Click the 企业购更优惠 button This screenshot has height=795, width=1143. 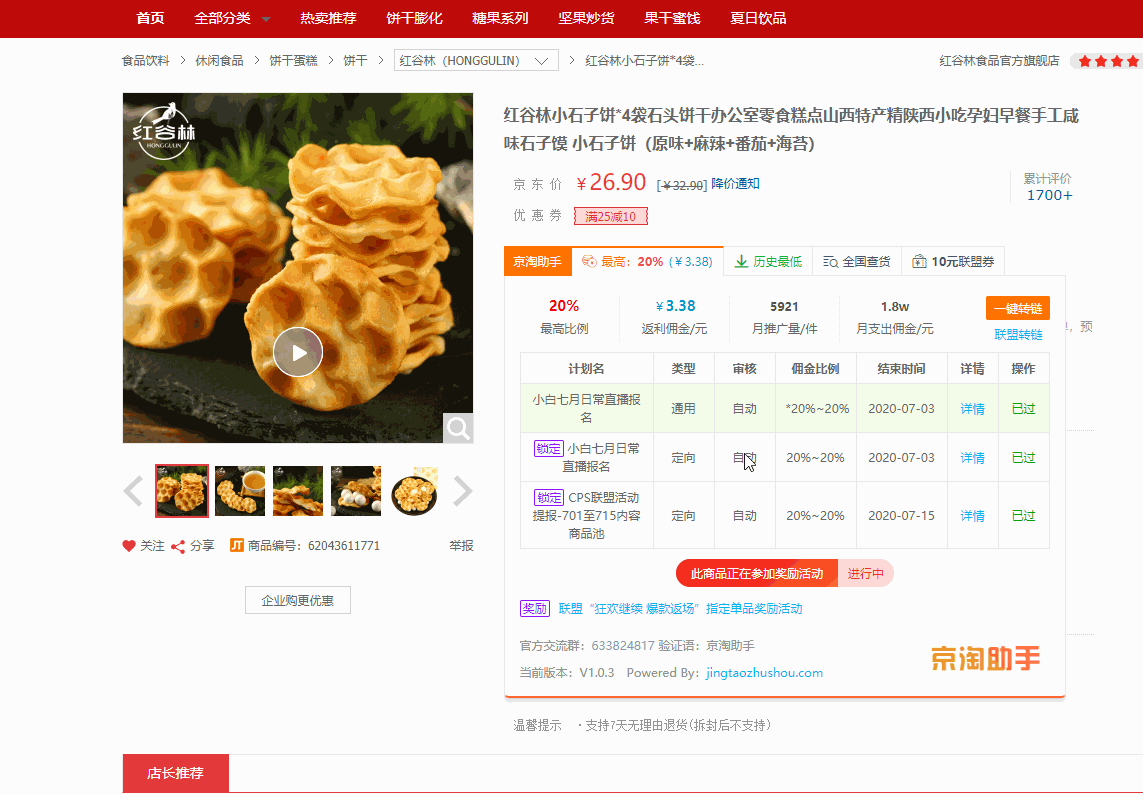(297, 600)
